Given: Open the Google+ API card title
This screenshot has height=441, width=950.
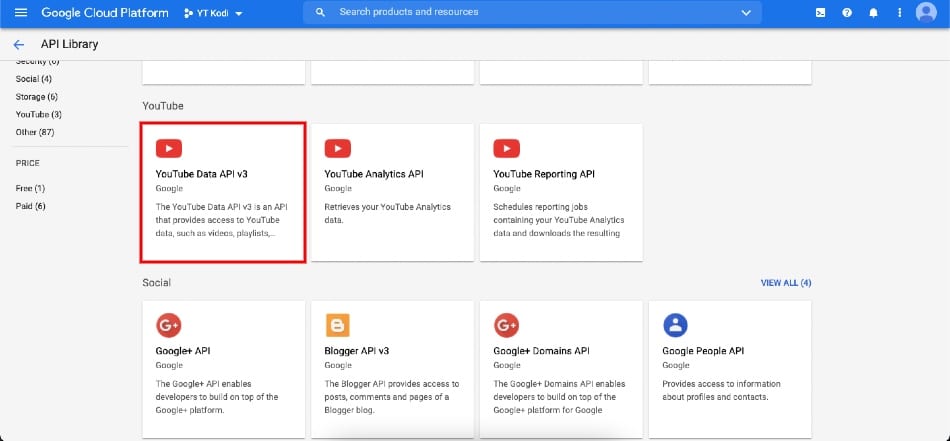Looking at the screenshot, I should [183, 351].
